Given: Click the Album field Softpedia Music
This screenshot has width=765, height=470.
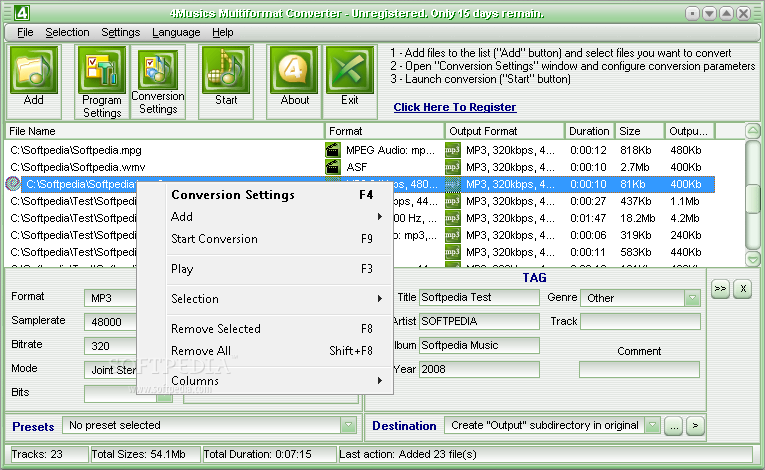Looking at the screenshot, I should click(479, 345).
